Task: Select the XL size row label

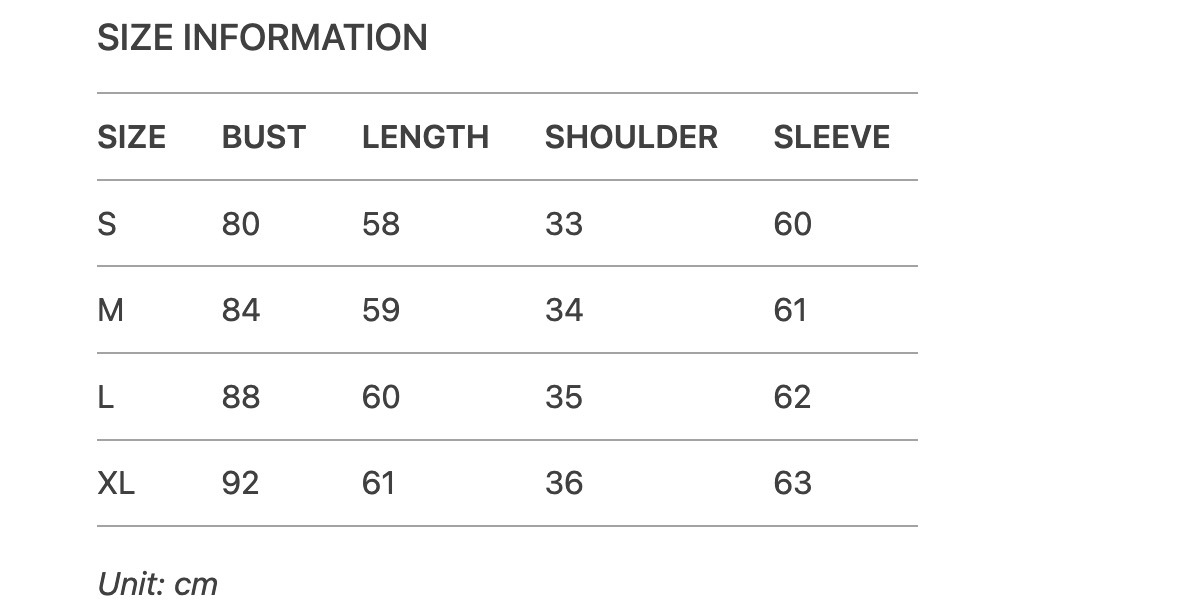Action: tap(116, 484)
